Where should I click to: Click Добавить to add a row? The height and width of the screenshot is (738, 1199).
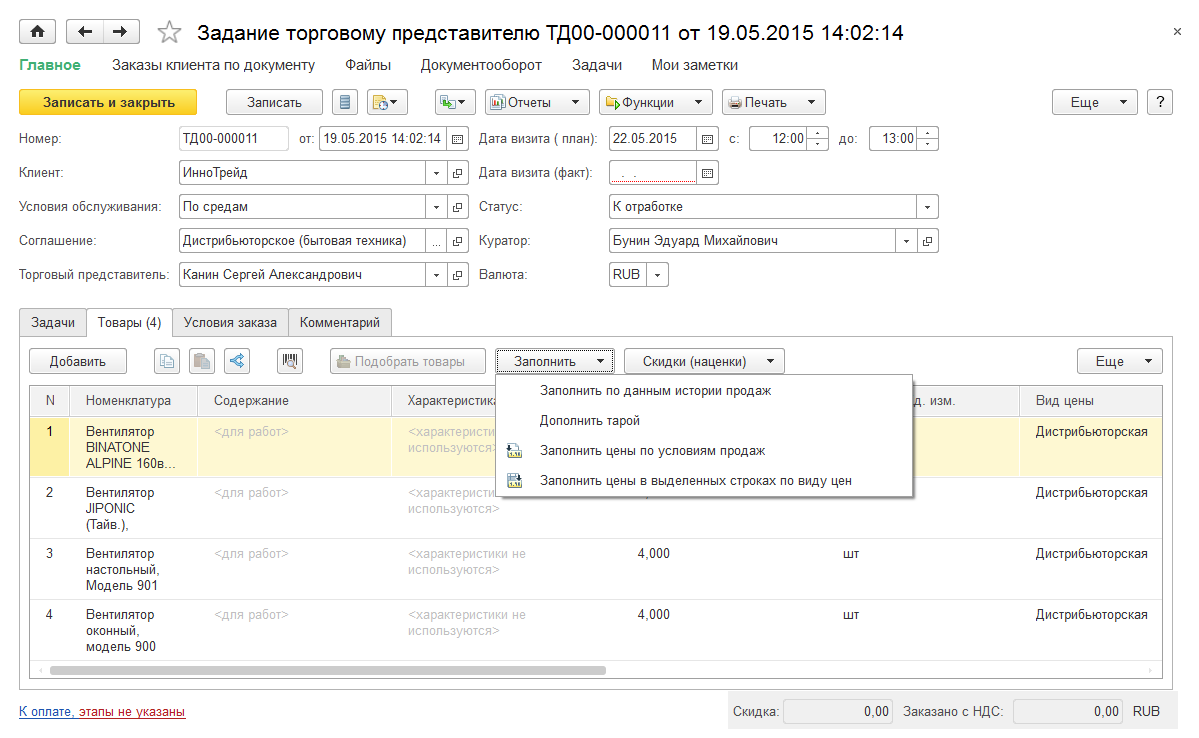tap(78, 361)
